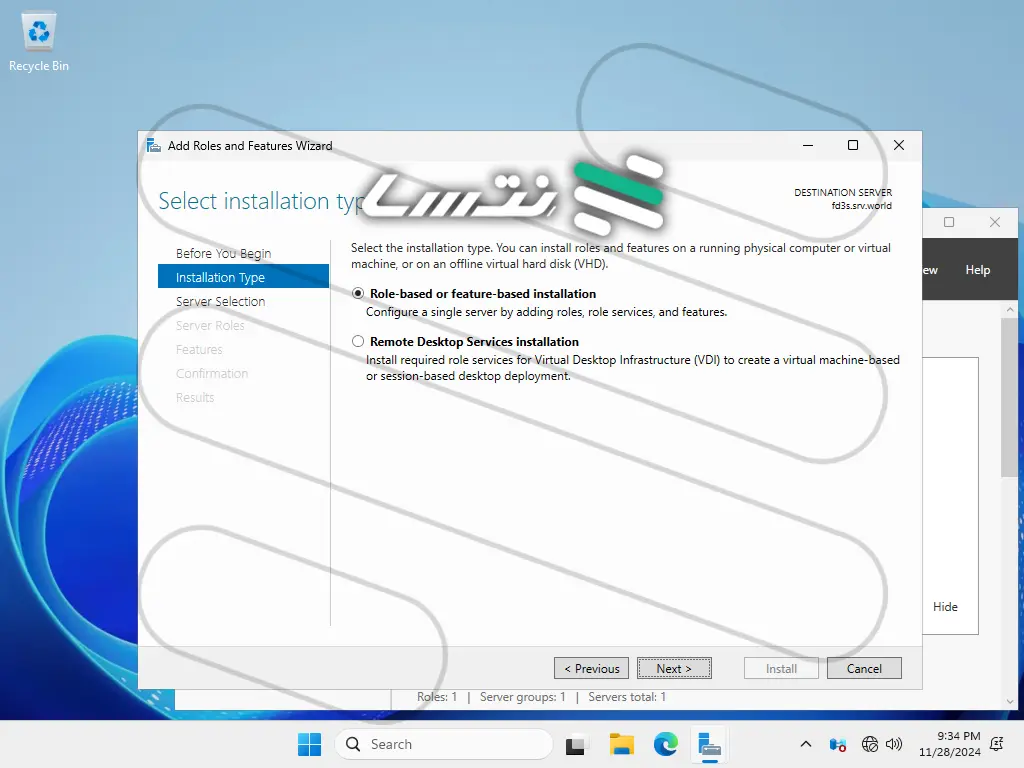The width and height of the screenshot is (1024, 768).
Task: Type in the taskbar Search box
Action: [x=445, y=744]
